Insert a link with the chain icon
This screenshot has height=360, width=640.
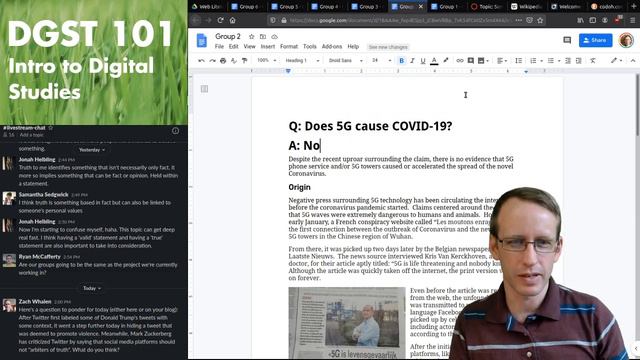pyautogui.click(x=460, y=60)
